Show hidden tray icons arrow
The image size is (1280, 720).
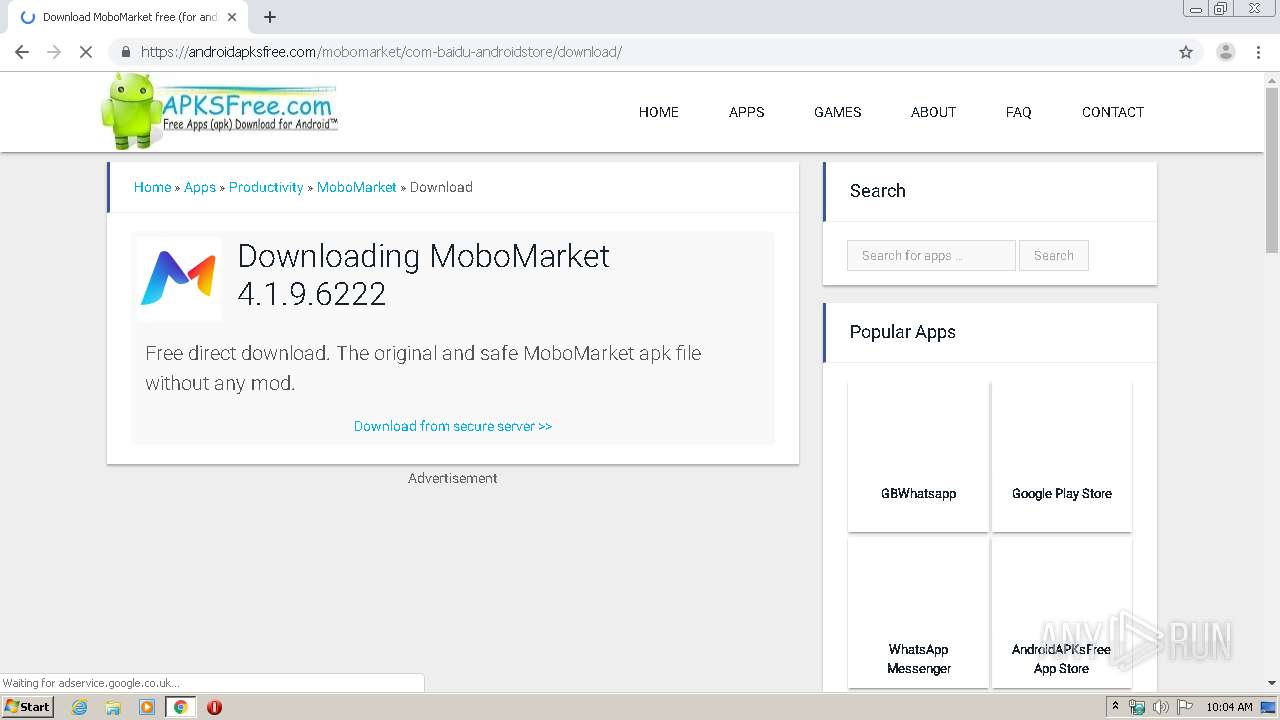tap(1115, 707)
